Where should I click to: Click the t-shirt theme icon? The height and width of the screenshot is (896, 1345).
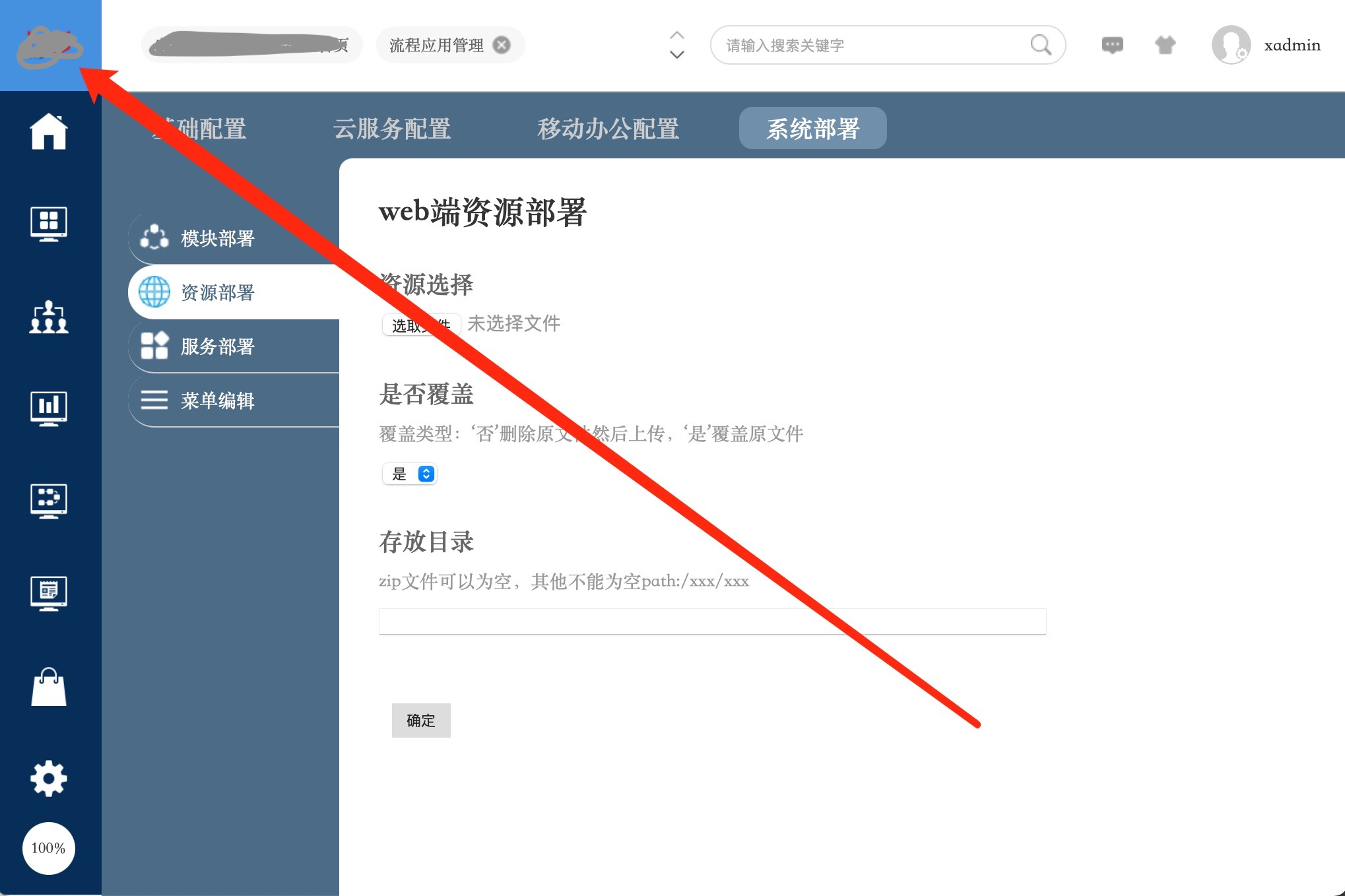click(x=1165, y=45)
